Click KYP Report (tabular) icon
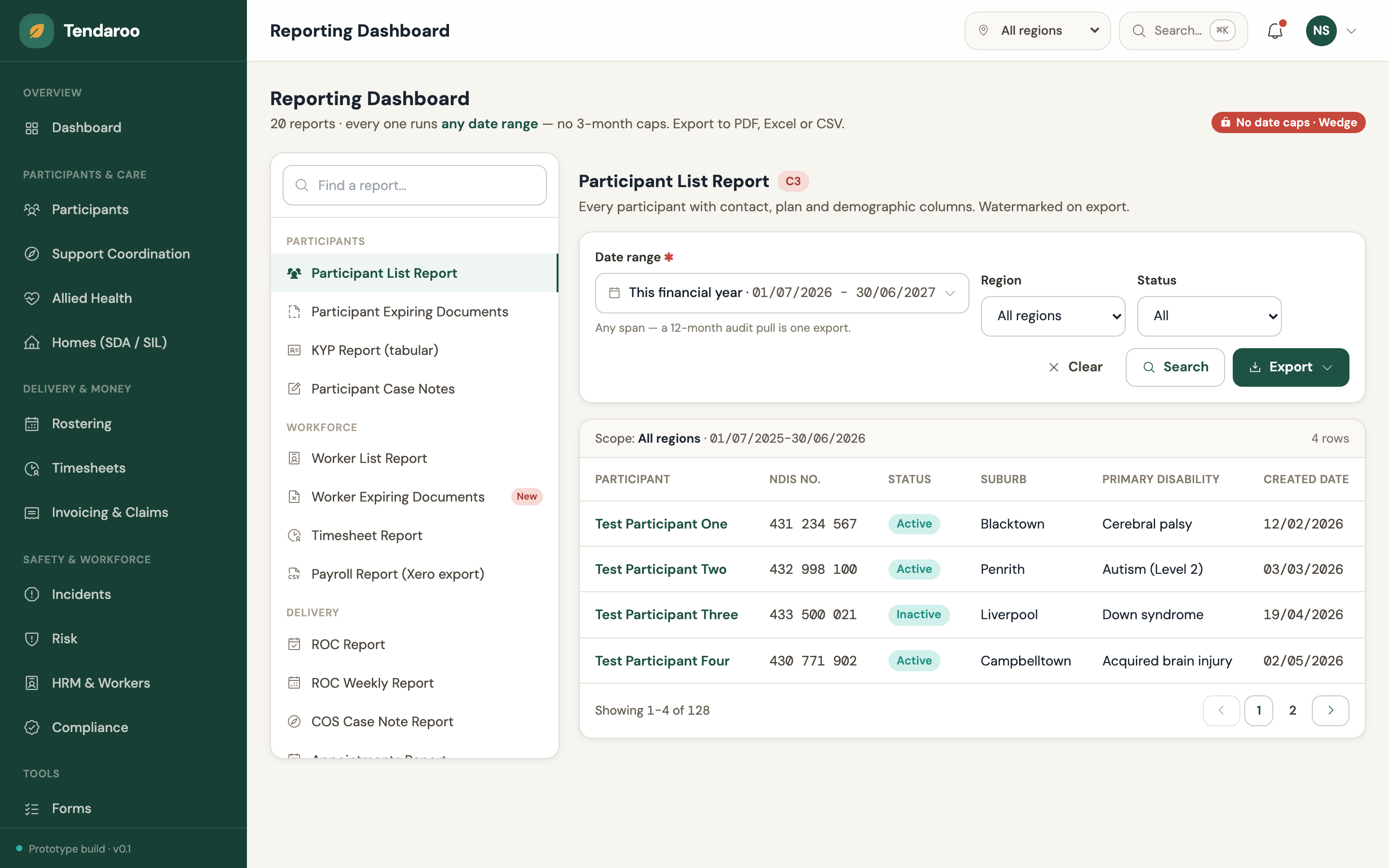 pos(294,350)
